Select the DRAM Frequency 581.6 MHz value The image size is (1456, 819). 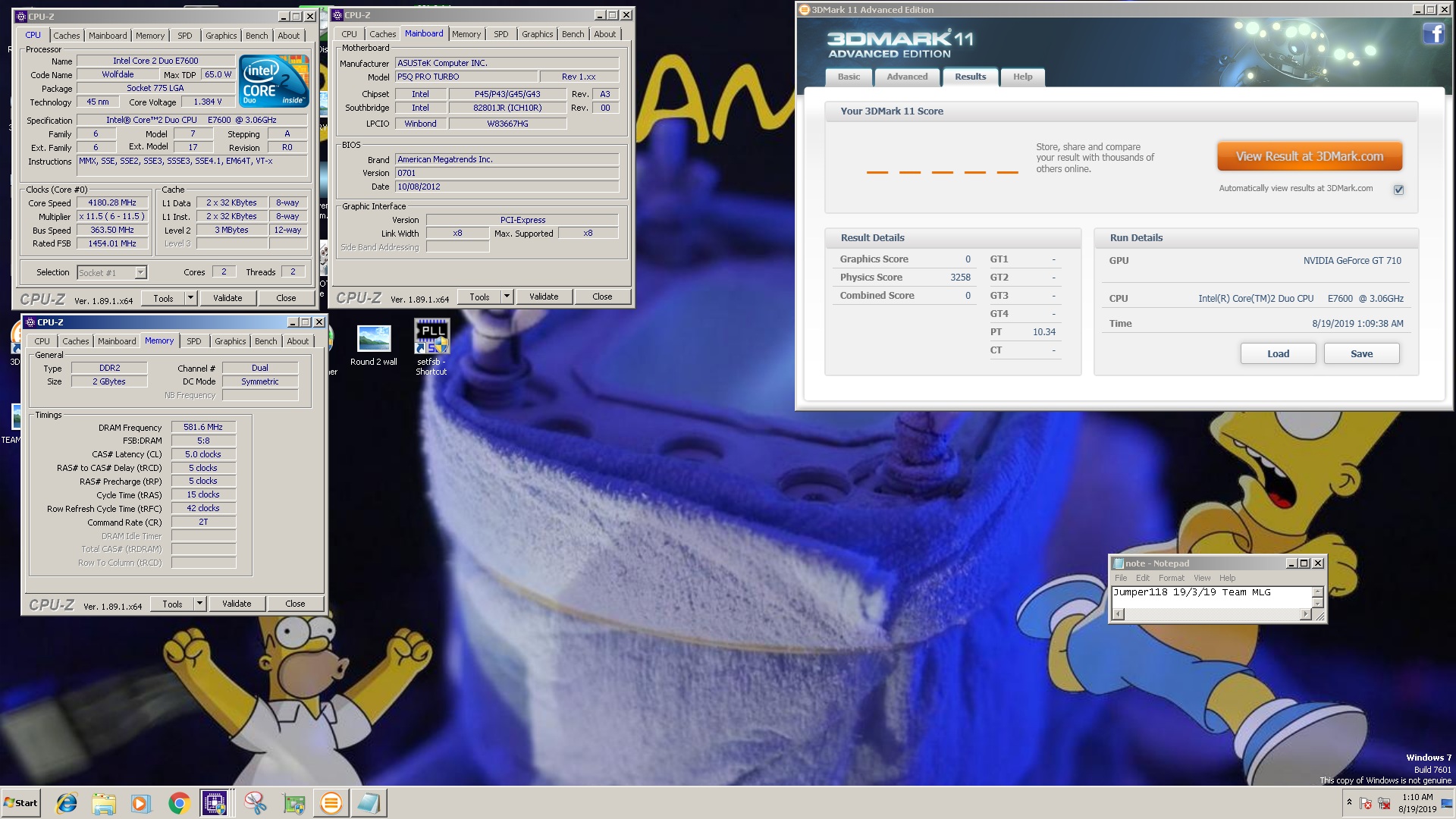(203, 427)
